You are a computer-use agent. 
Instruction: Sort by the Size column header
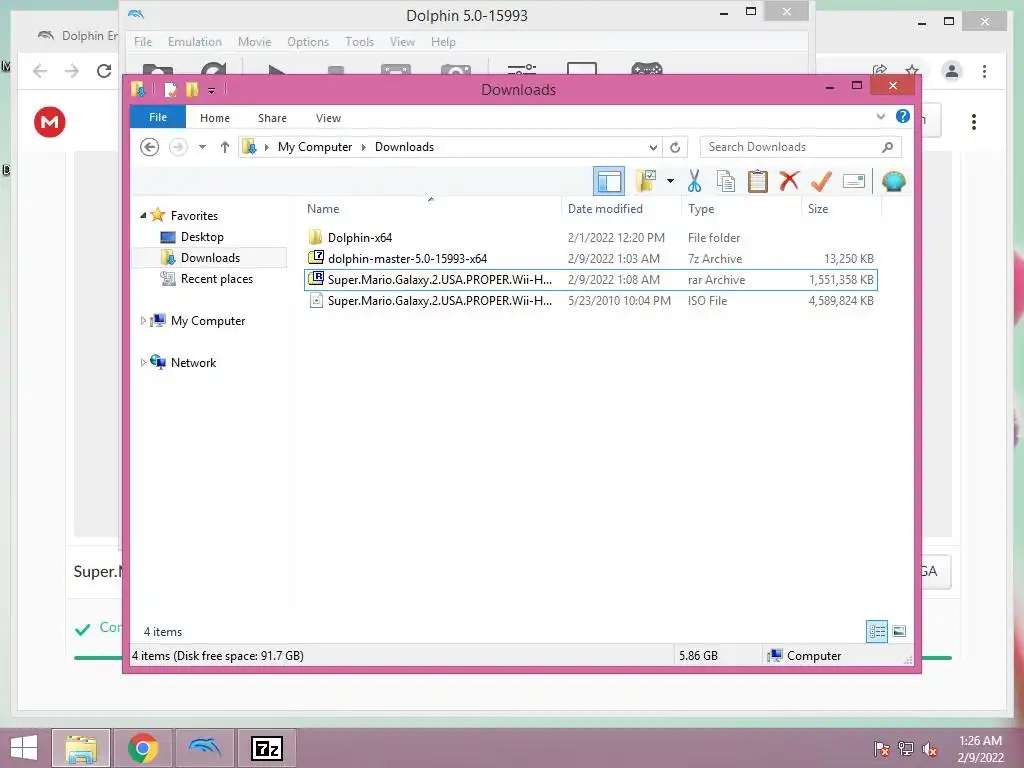841,208
